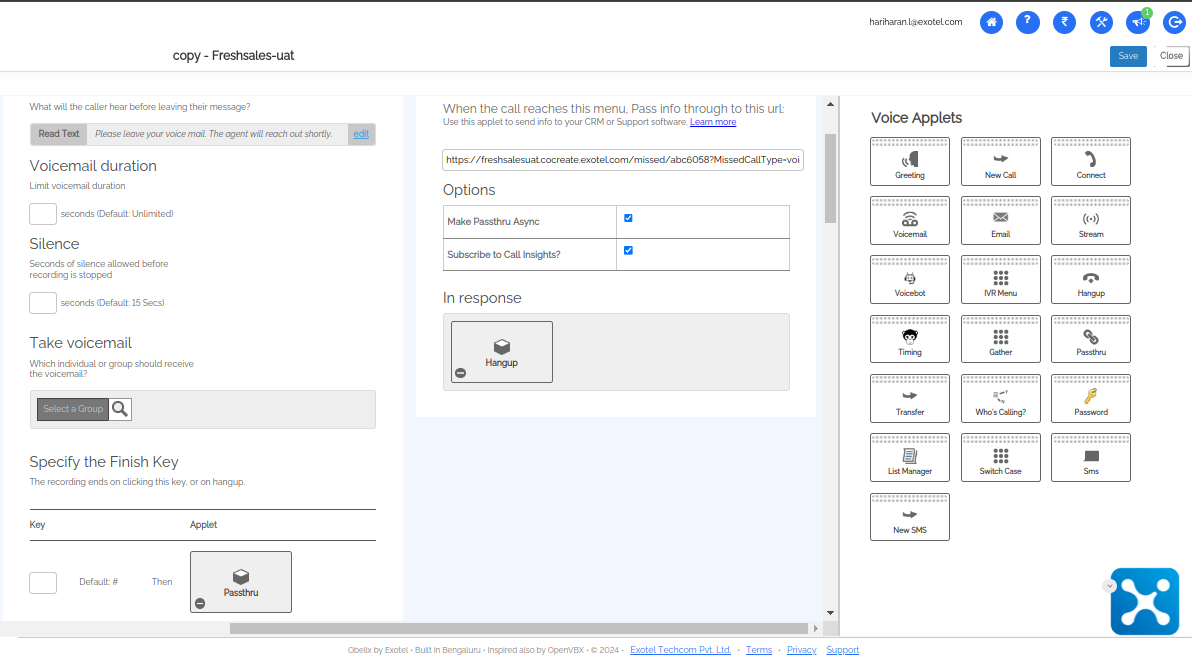Image resolution: width=1192 pixels, height=655 pixels.
Task: Open the tools settings icon
Action: 1101,22
